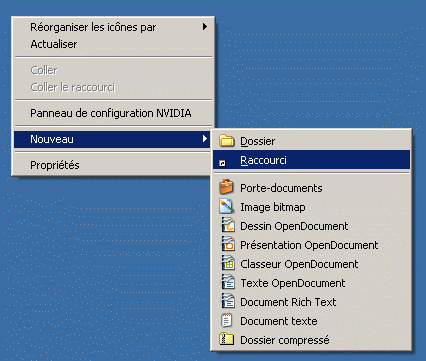Image resolution: width=426 pixels, height=361 pixels.
Task: Click the Document Rich Text icon
Action: pos(228,301)
